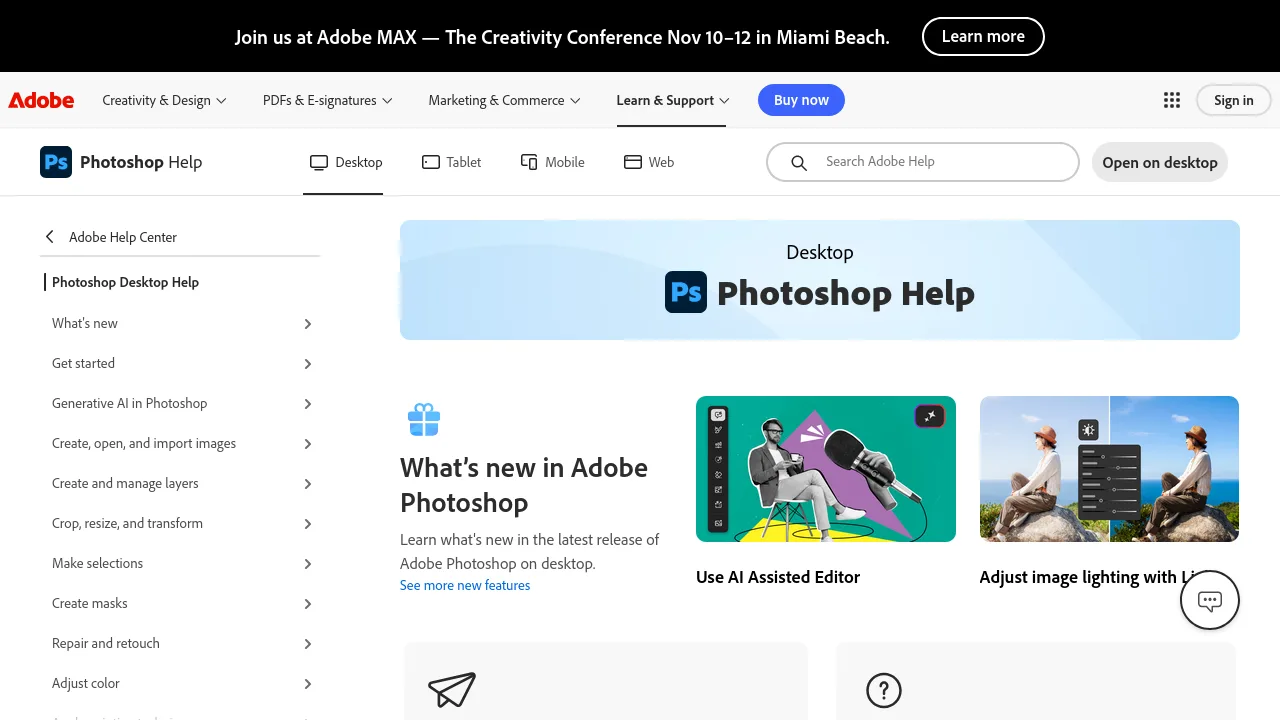1280x720 pixels.
Task: Click Open on desktop button
Action: pyautogui.click(x=1159, y=162)
